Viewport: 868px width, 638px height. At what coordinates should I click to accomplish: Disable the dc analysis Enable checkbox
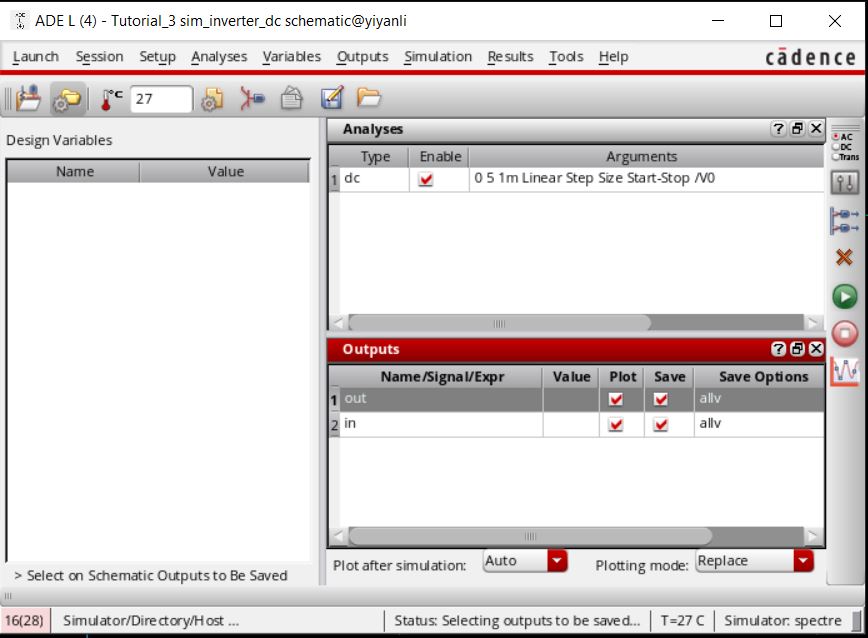(427, 180)
